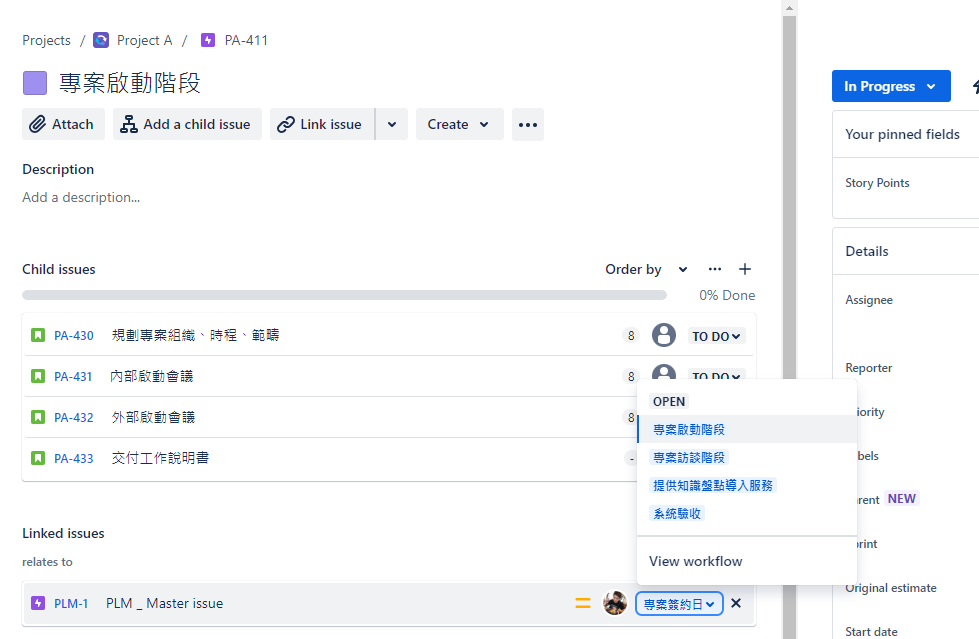This screenshot has width=979, height=639.
Task: Click the Details section header
Action: pyautogui.click(x=867, y=251)
